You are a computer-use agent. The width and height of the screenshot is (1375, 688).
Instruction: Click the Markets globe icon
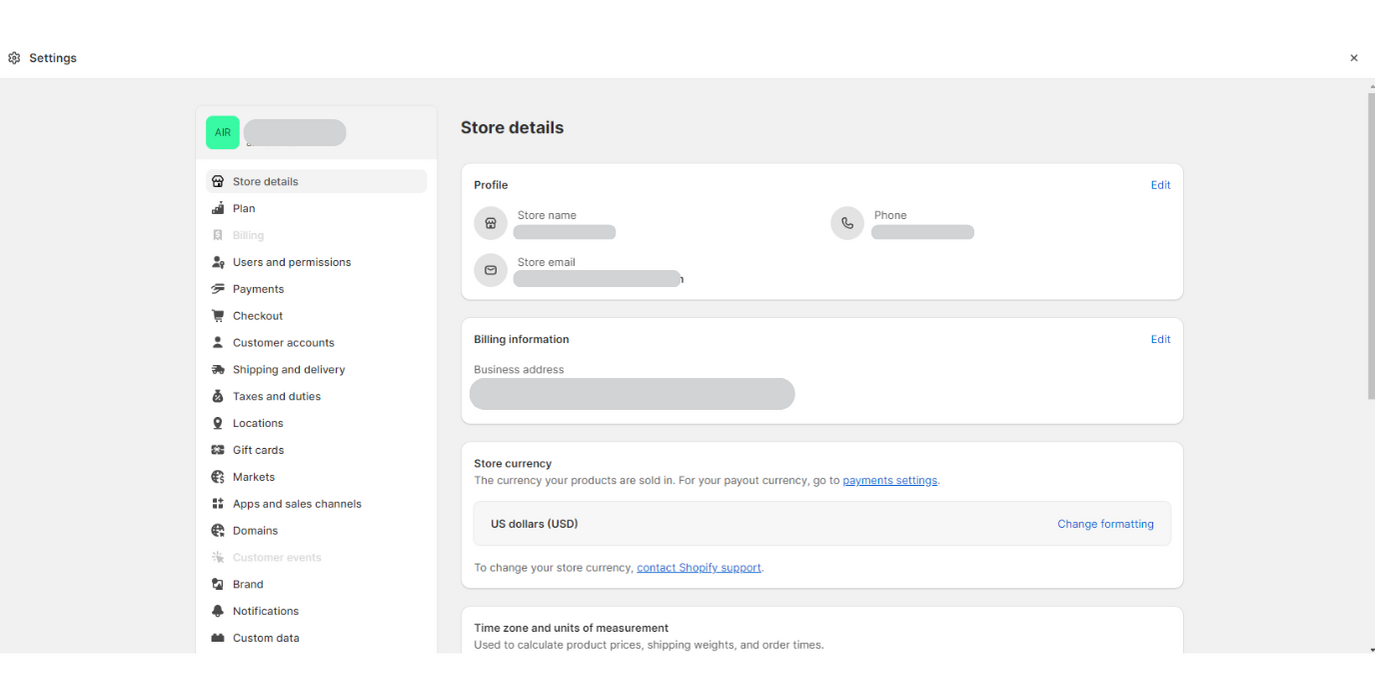218,477
